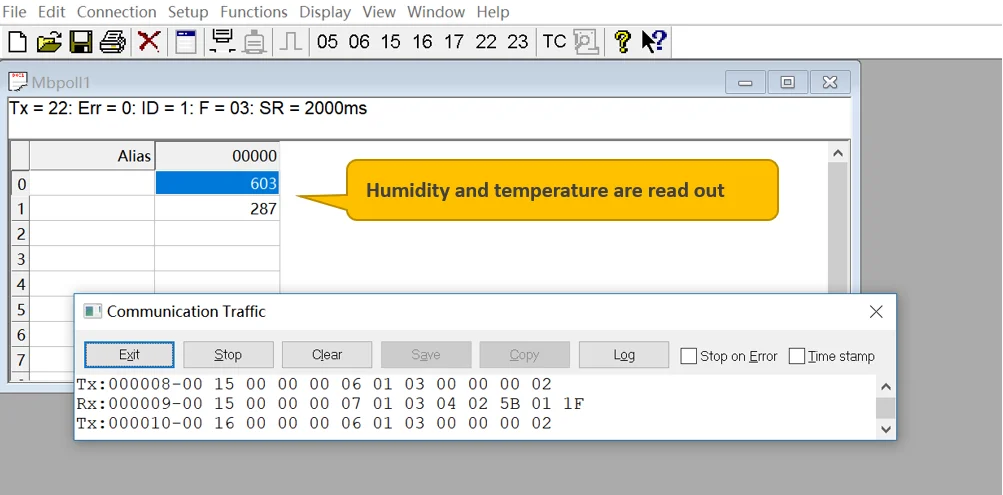Open the window setup toolbar icon

186,42
